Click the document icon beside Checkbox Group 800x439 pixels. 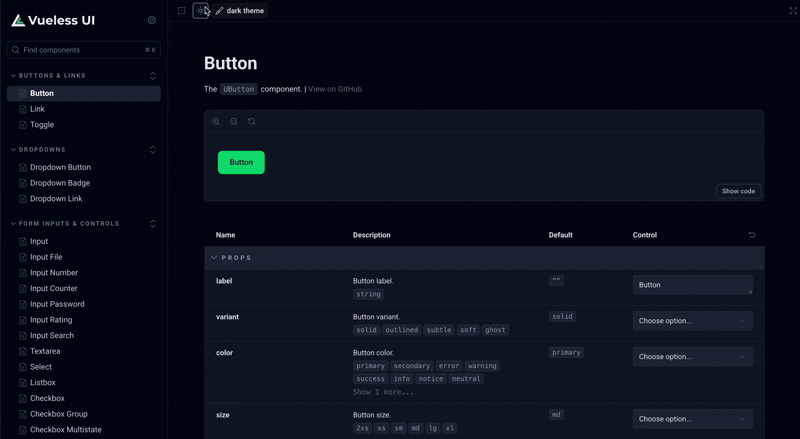coord(22,414)
